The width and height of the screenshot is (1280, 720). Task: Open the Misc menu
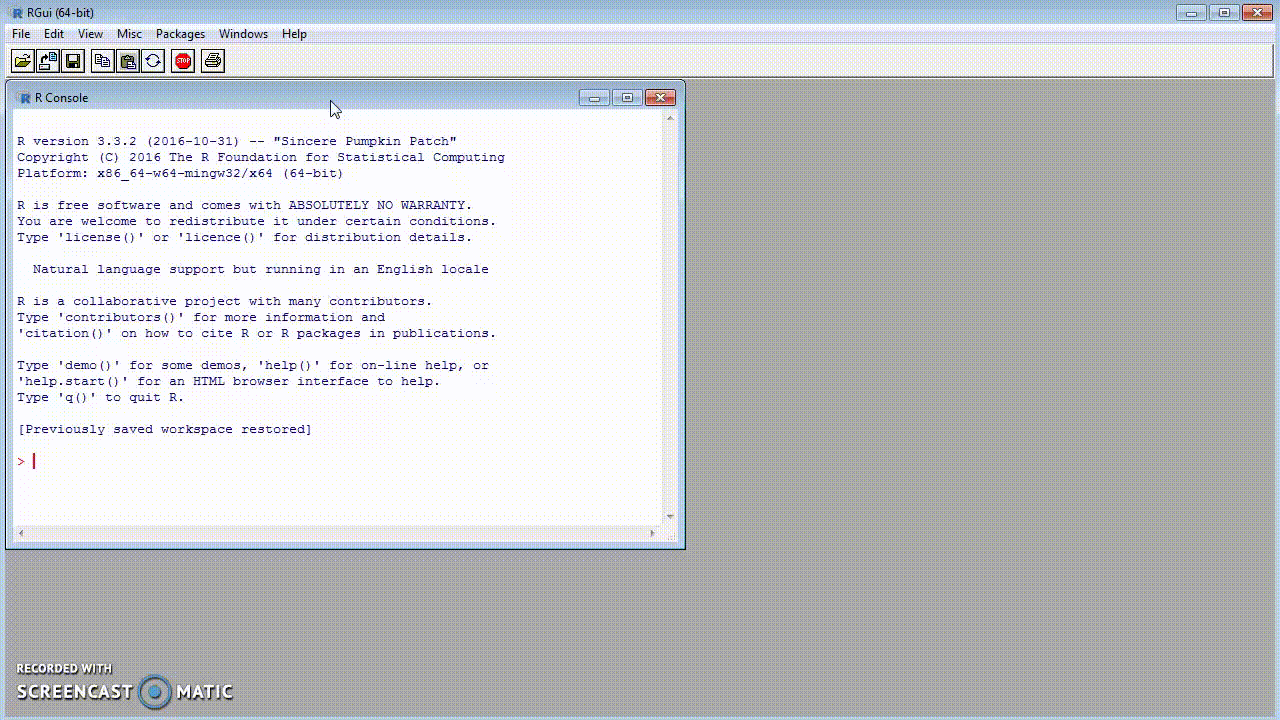[x=129, y=33]
